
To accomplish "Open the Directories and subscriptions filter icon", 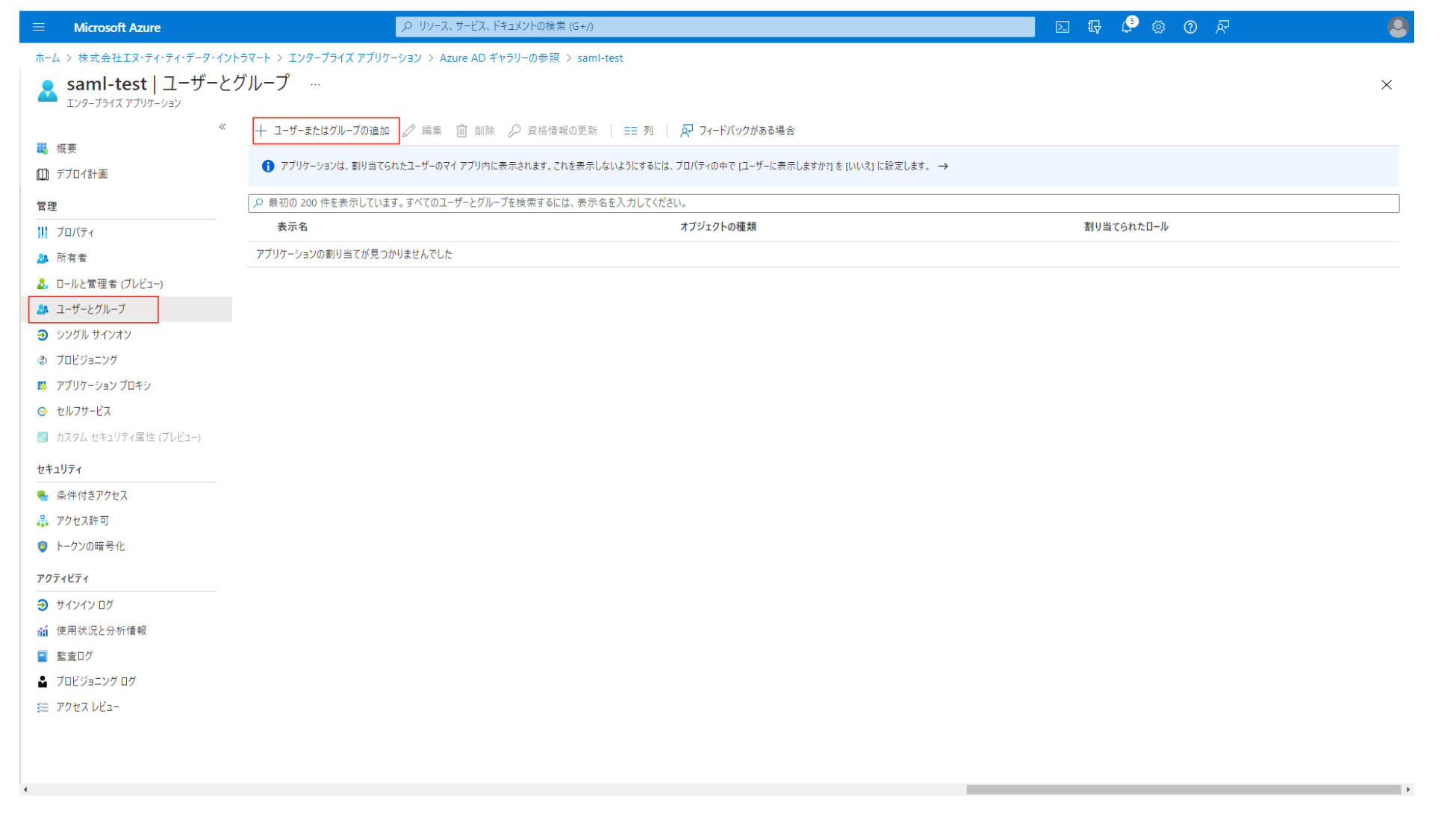I will coord(1095,27).
